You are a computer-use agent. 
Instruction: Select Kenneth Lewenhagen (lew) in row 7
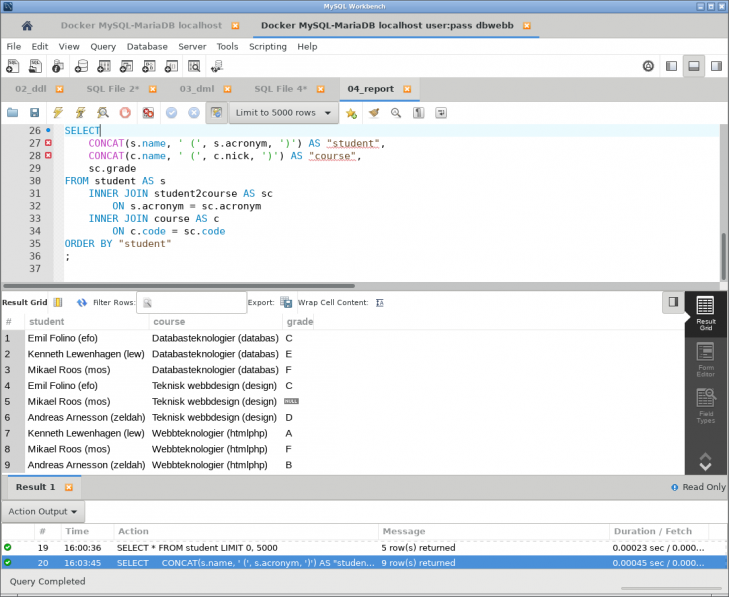pos(86,433)
